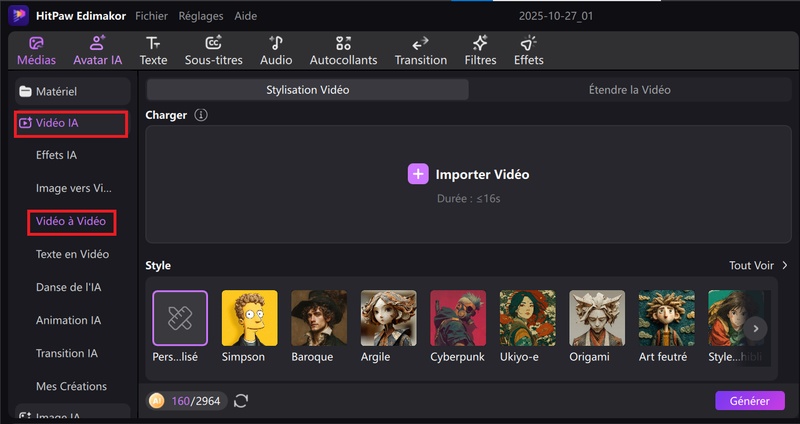Open the Matériel folder section
This screenshot has width=800, height=424.
click(x=72, y=92)
